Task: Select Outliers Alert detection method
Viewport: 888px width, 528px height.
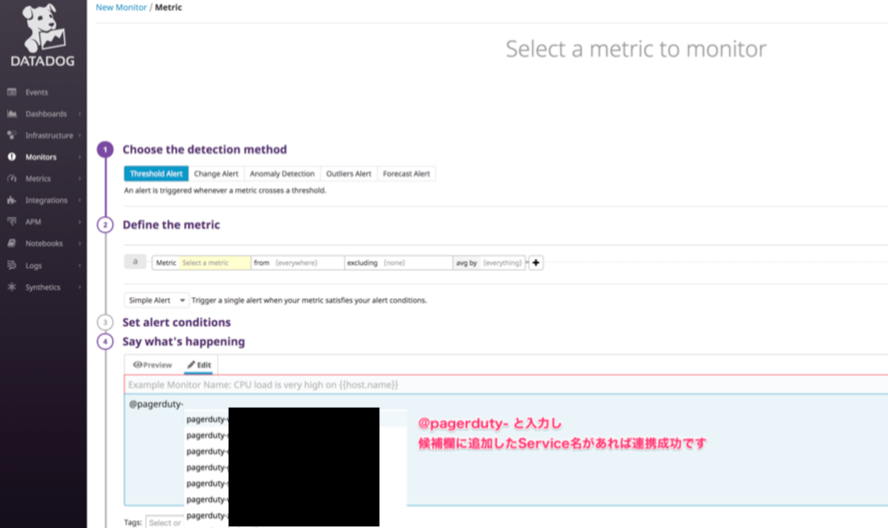Action: tap(348, 173)
